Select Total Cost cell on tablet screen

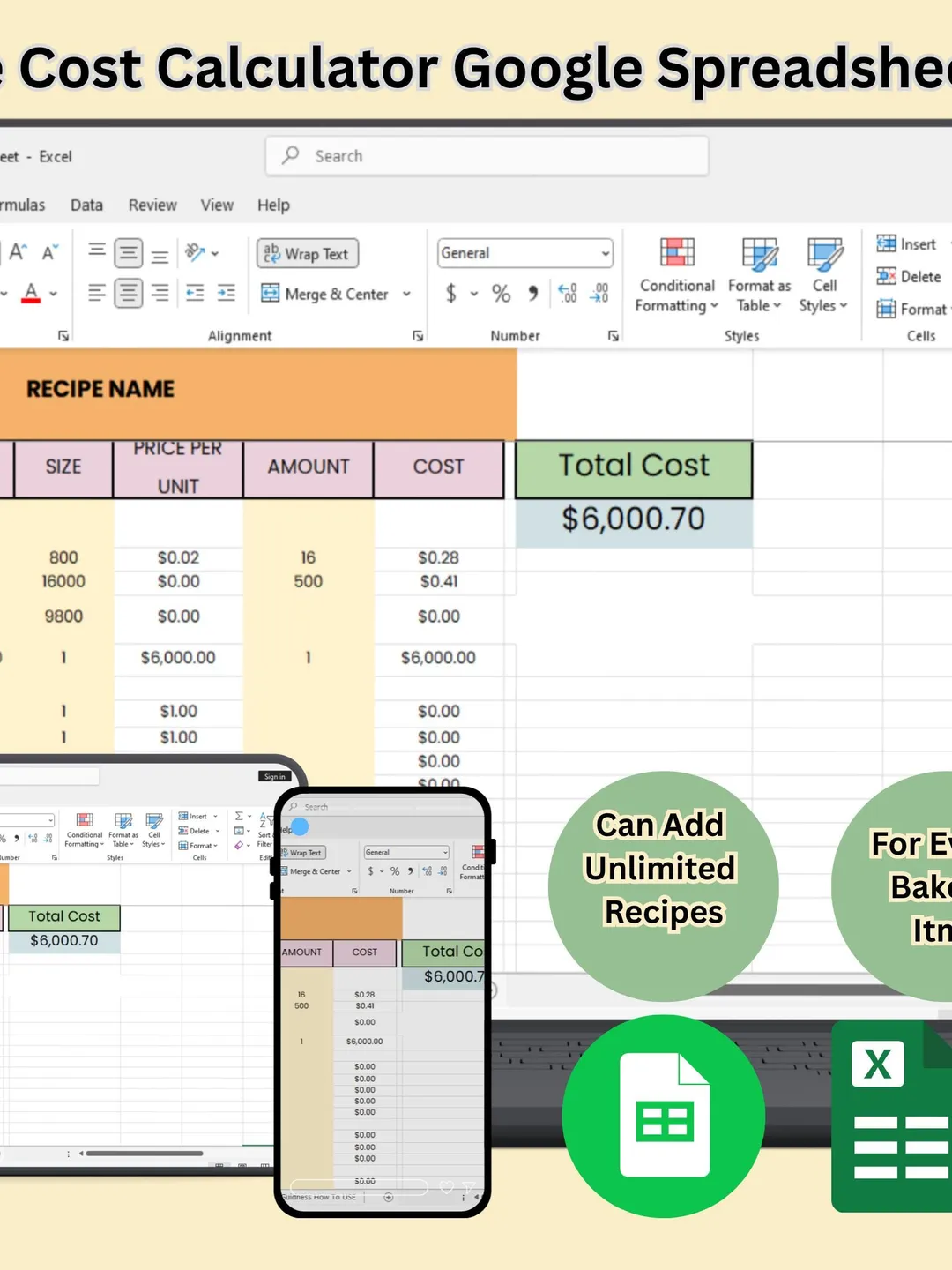pyautogui.click(x=63, y=917)
